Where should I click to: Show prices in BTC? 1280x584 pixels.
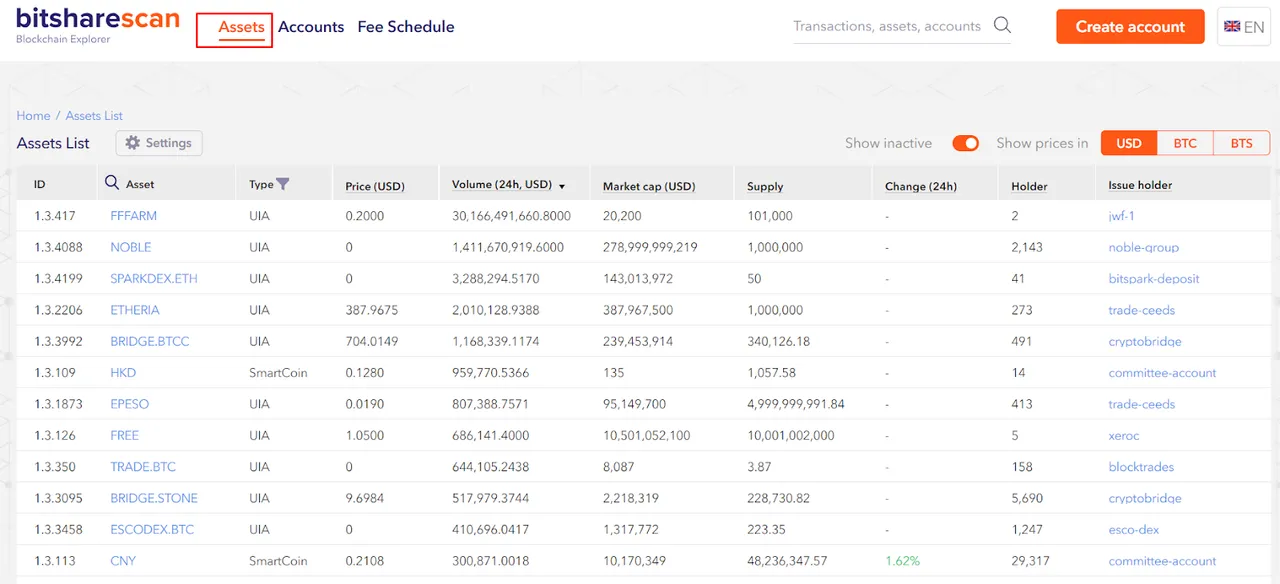(x=1185, y=143)
